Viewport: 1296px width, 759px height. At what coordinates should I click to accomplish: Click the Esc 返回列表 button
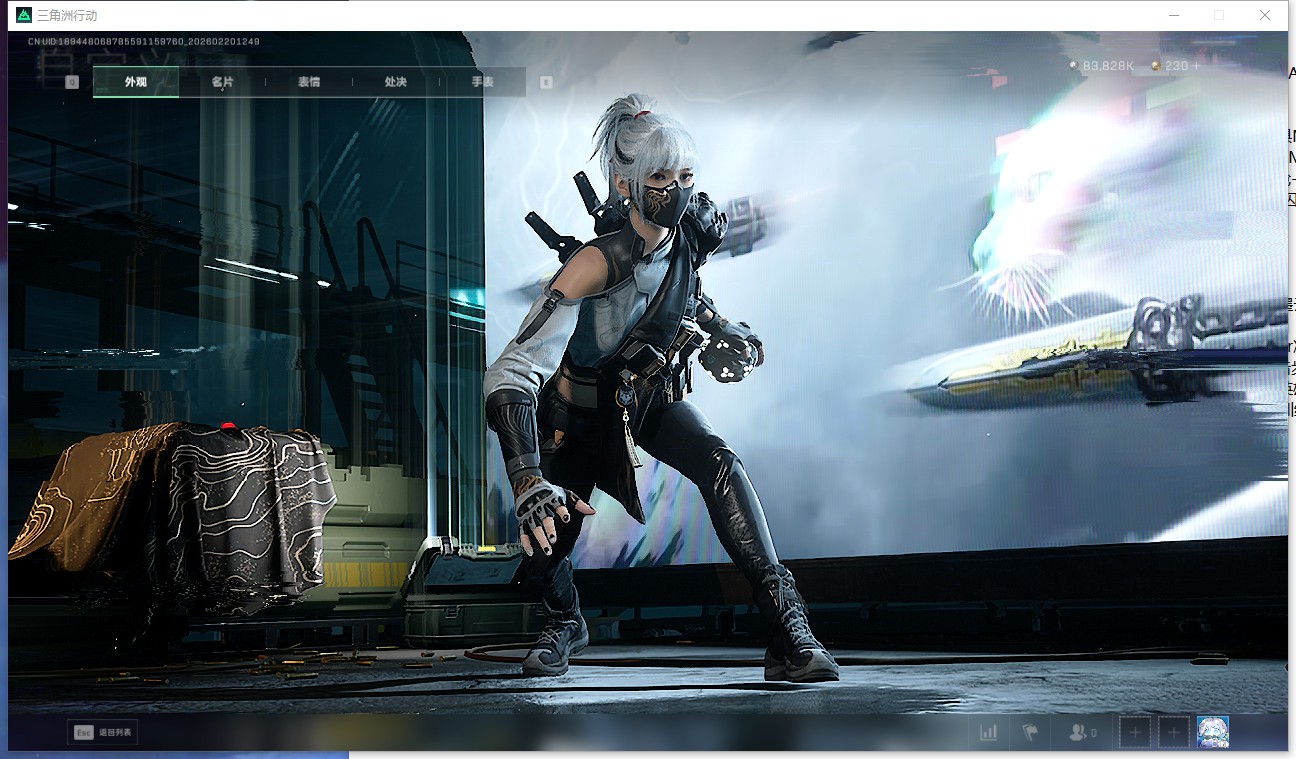click(x=101, y=732)
